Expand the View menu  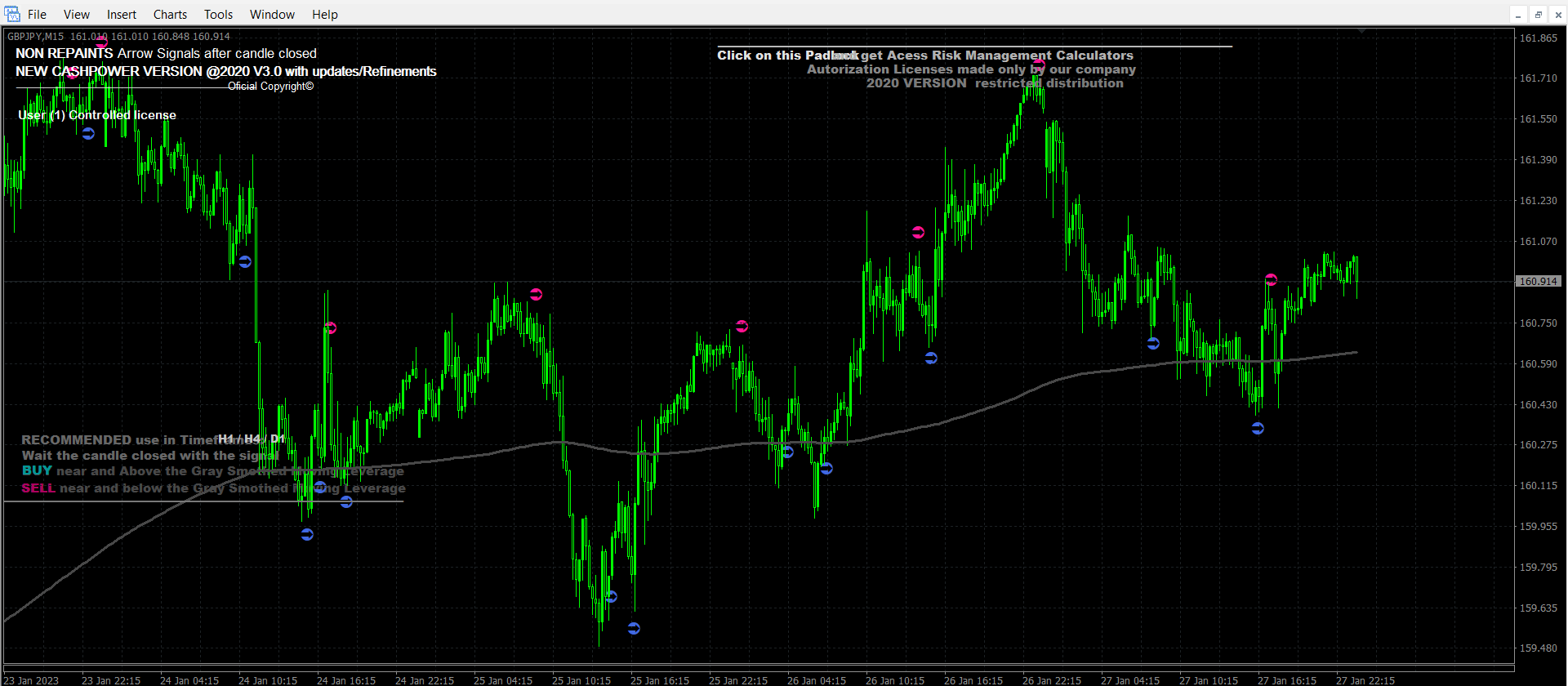[77, 14]
